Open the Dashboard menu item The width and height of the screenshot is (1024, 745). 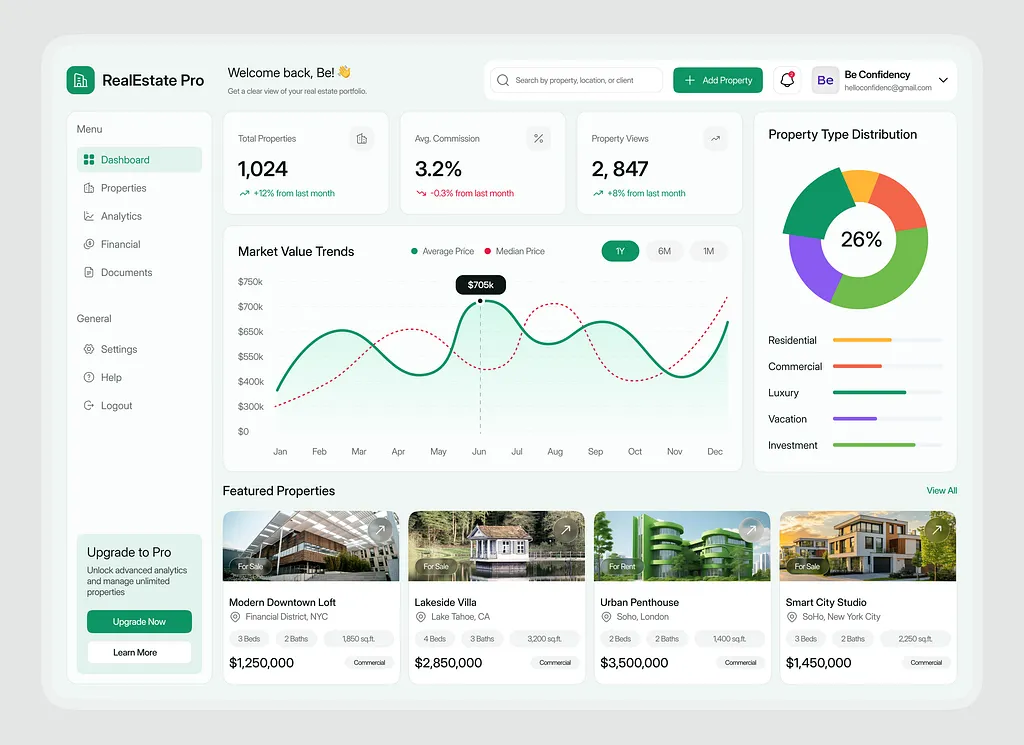(139, 160)
